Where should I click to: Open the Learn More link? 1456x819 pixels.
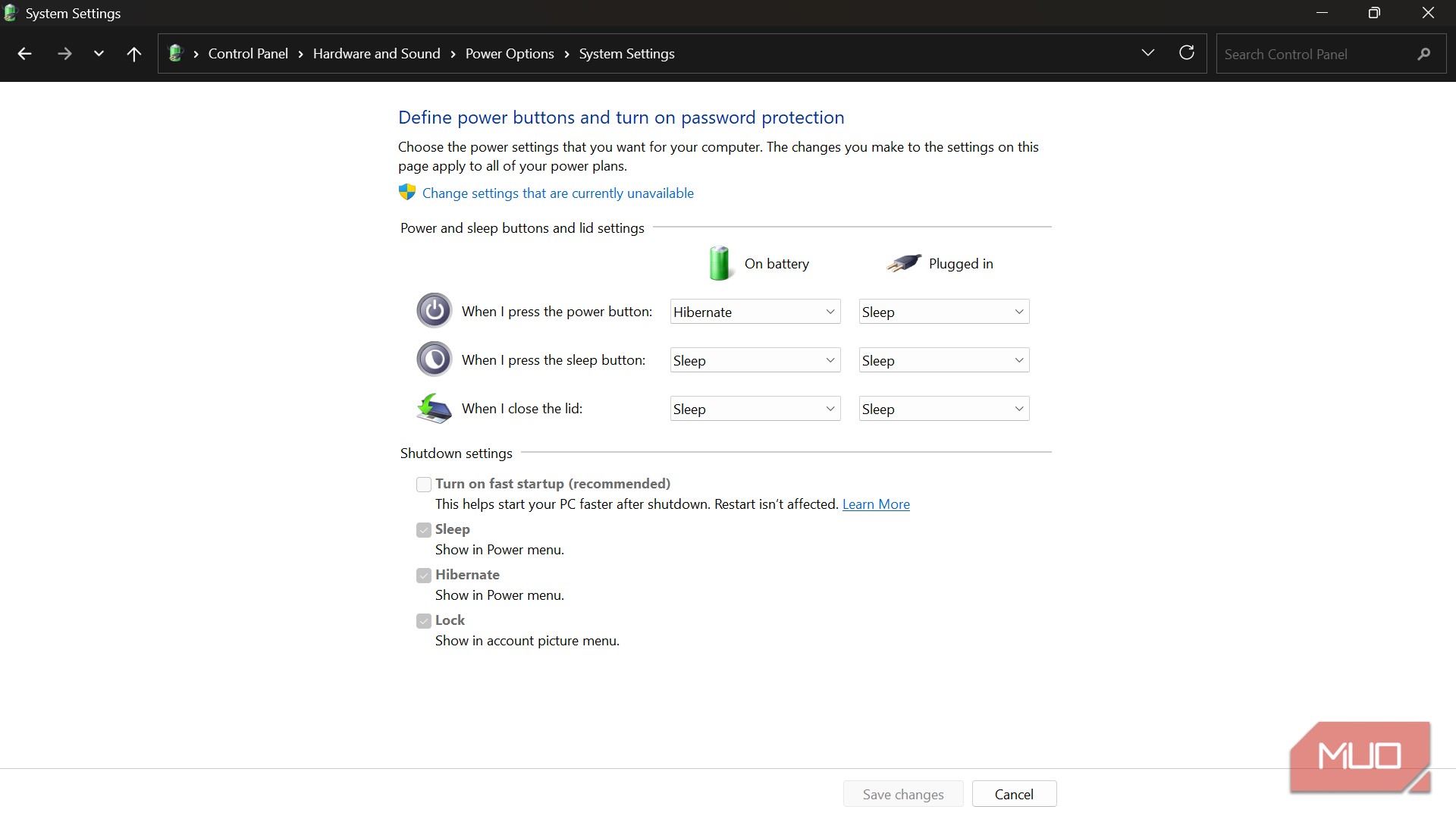[876, 504]
